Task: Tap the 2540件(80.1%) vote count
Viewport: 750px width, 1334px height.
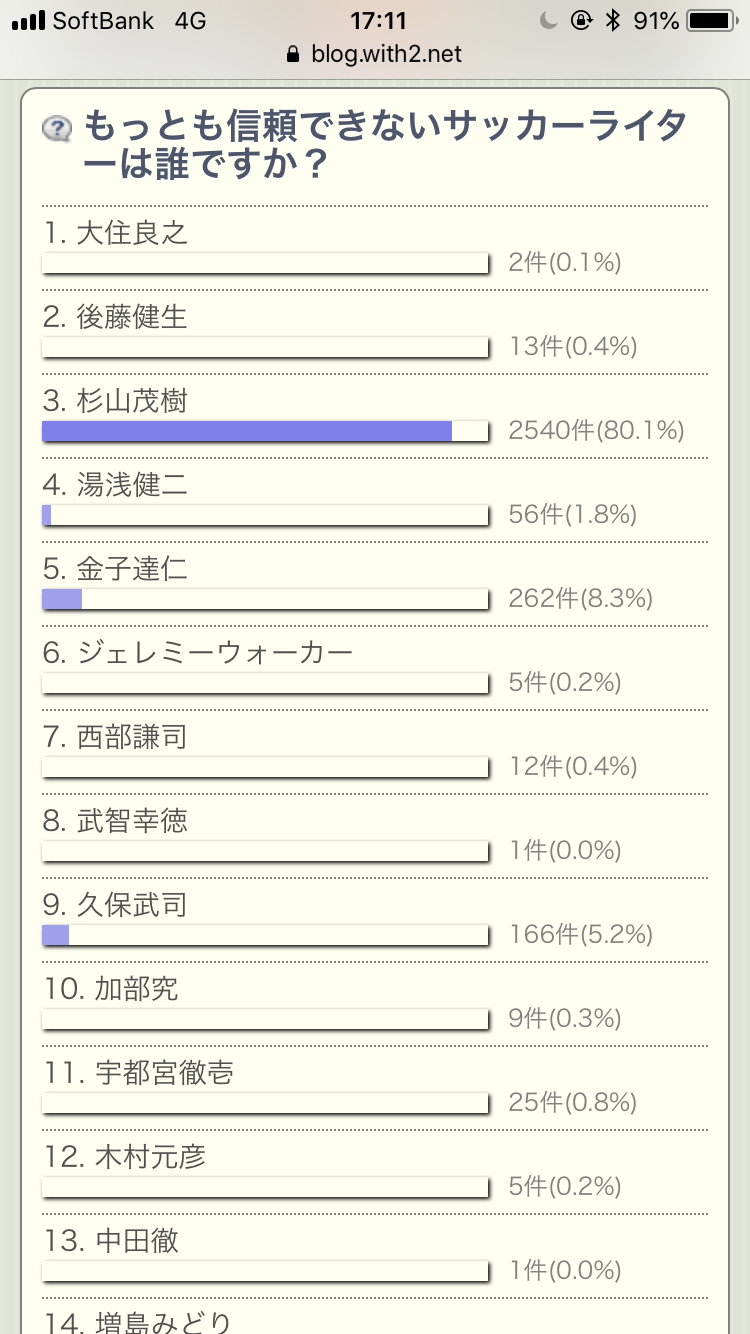Action: pos(596,431)
